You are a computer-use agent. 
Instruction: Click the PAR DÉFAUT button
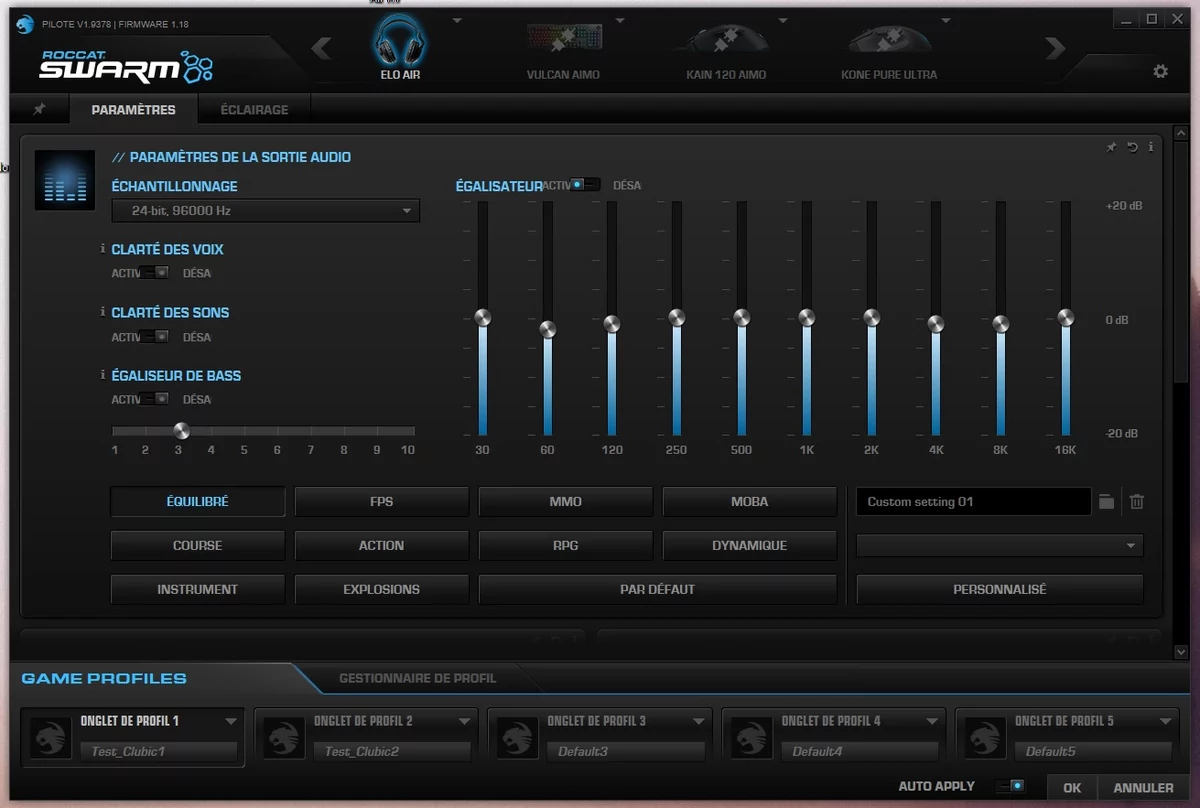(x=658, y=589)
